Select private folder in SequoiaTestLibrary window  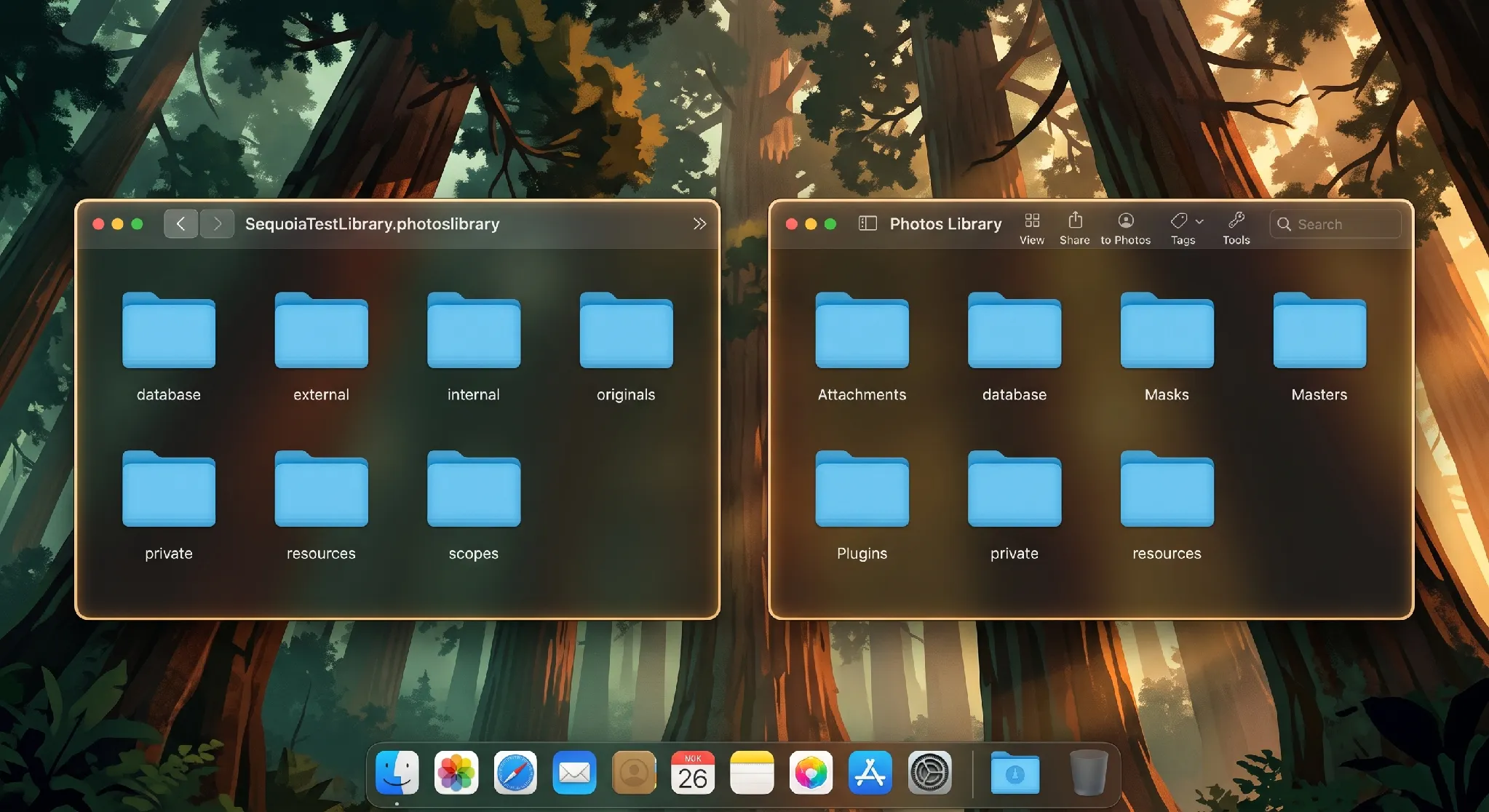[169, 489]
